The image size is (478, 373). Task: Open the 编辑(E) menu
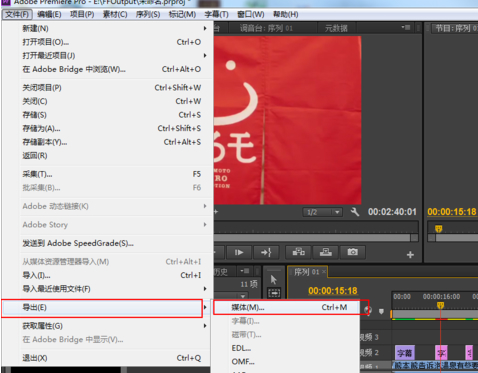[x=49, y=15]
